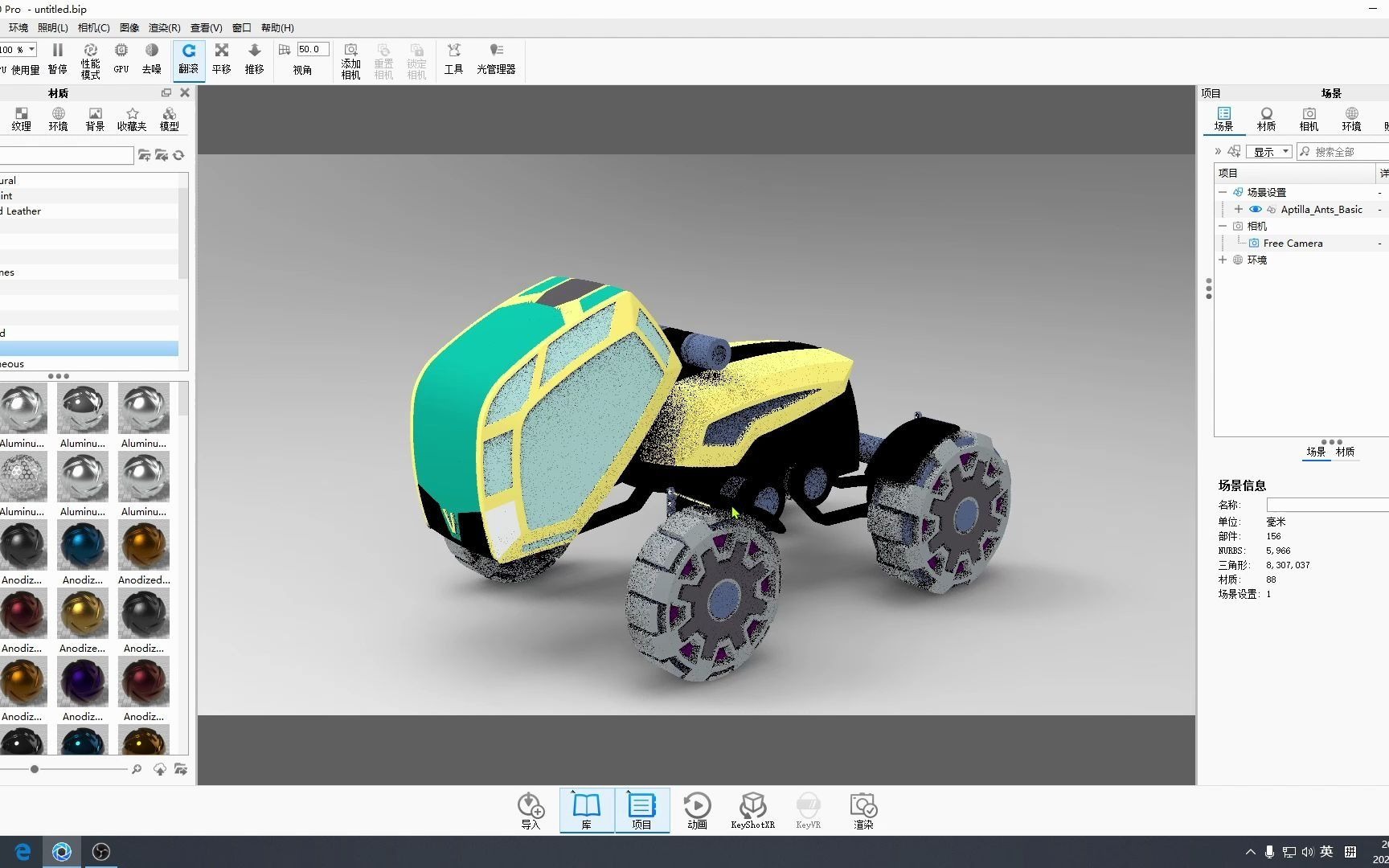The image size is (1389, 868).
Task: Toggle the 英 input method indicator
Action: point(1327,852)
